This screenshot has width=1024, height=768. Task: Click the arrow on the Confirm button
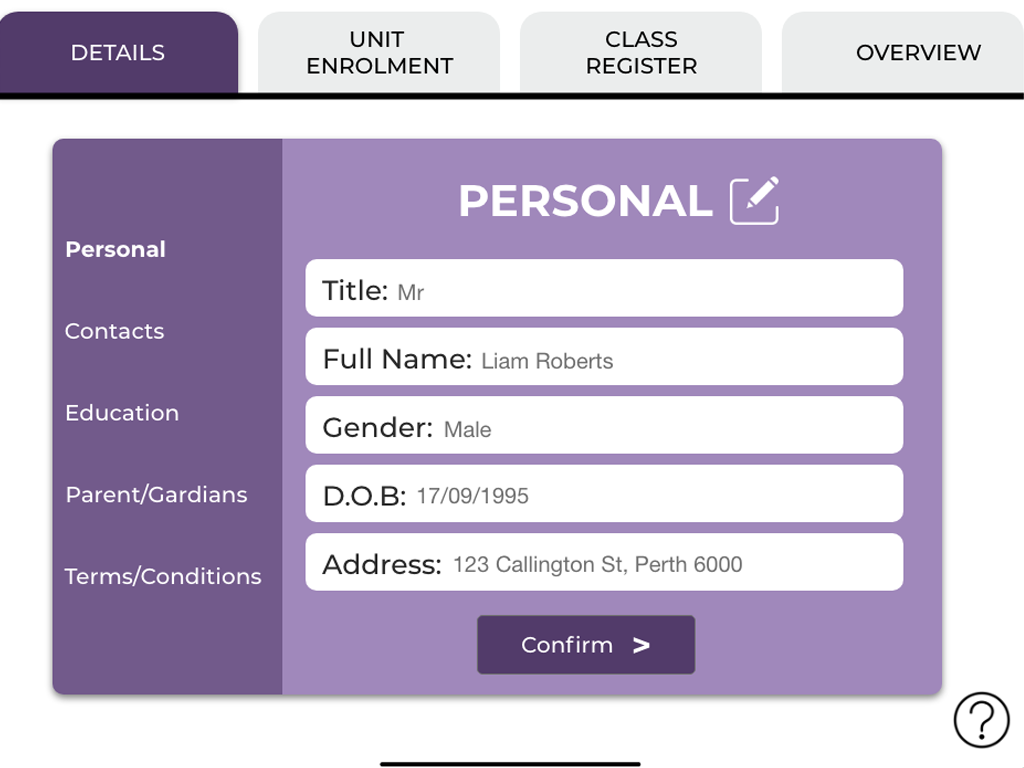tap(641, 645)
